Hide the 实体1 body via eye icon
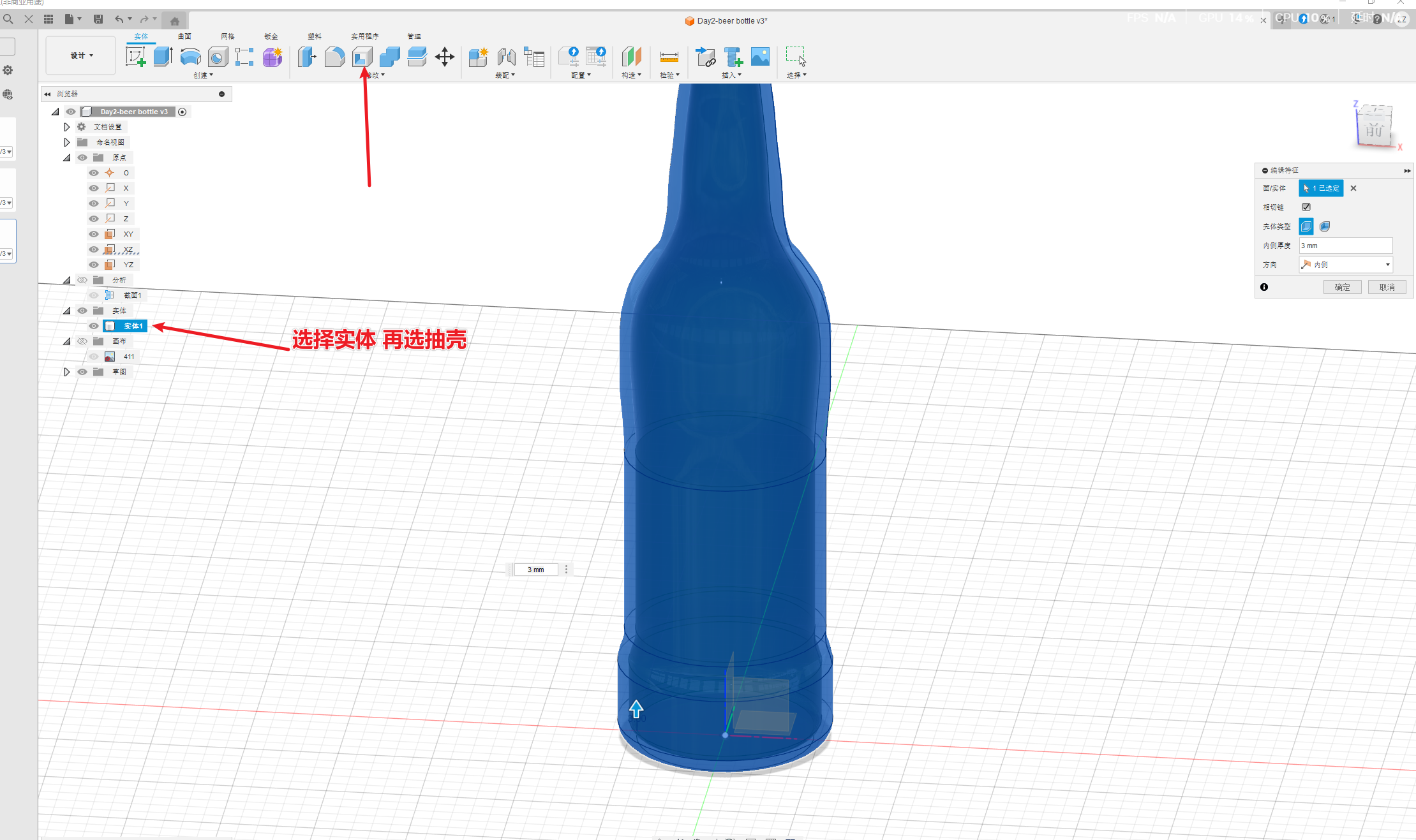Image resolution: width=1416 pixels, height=840 pixels. pos(94,326)
